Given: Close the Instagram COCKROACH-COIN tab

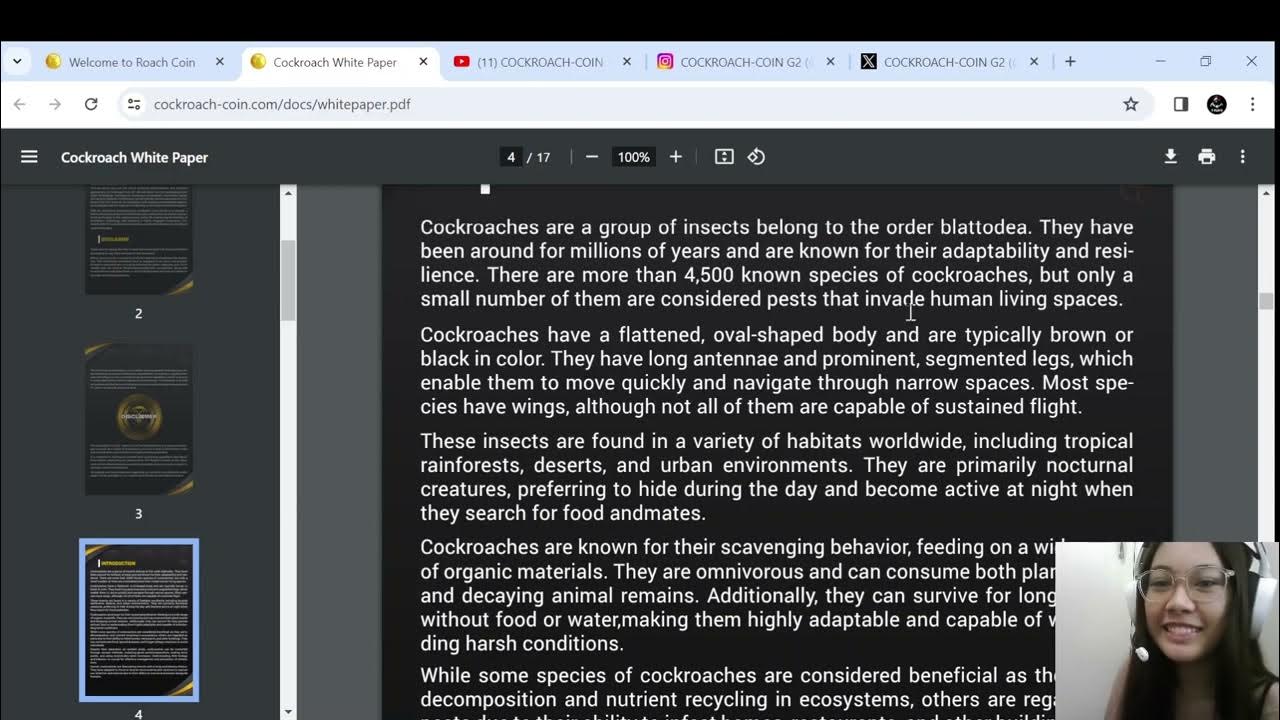Looking at the screenshot, I should (830, 62).
